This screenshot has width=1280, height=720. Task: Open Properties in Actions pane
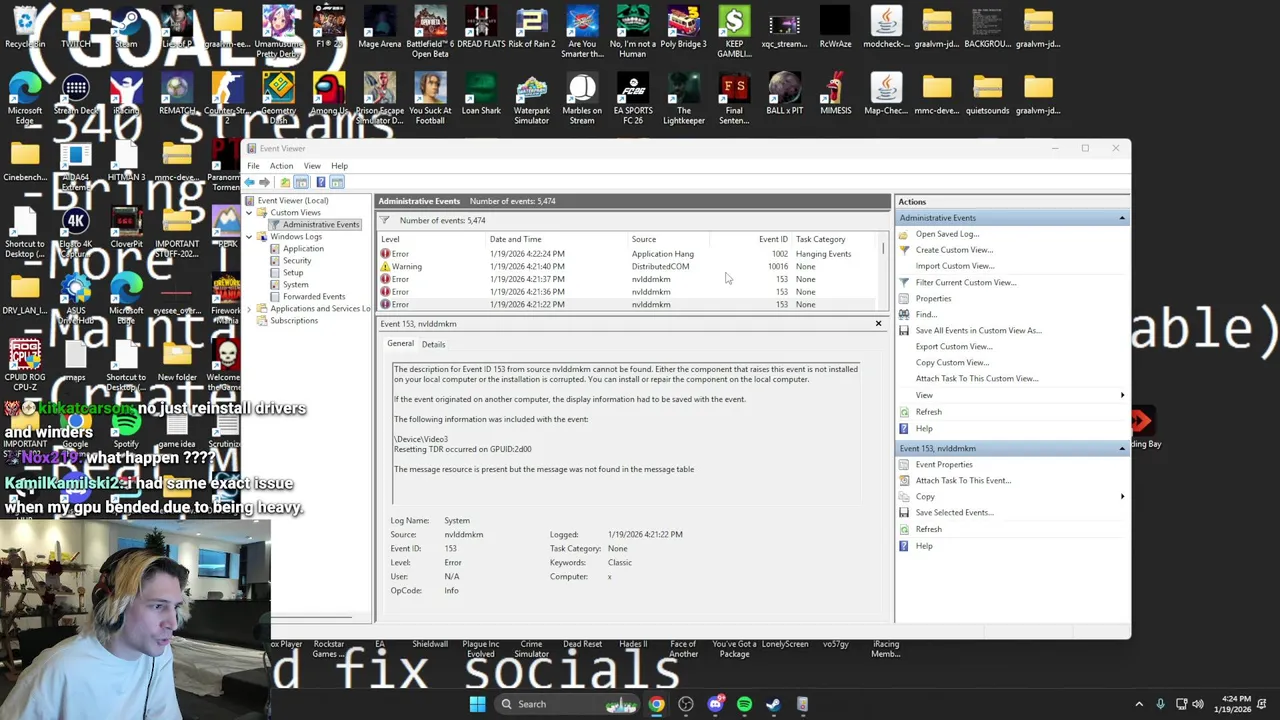[x=933, y=298]
